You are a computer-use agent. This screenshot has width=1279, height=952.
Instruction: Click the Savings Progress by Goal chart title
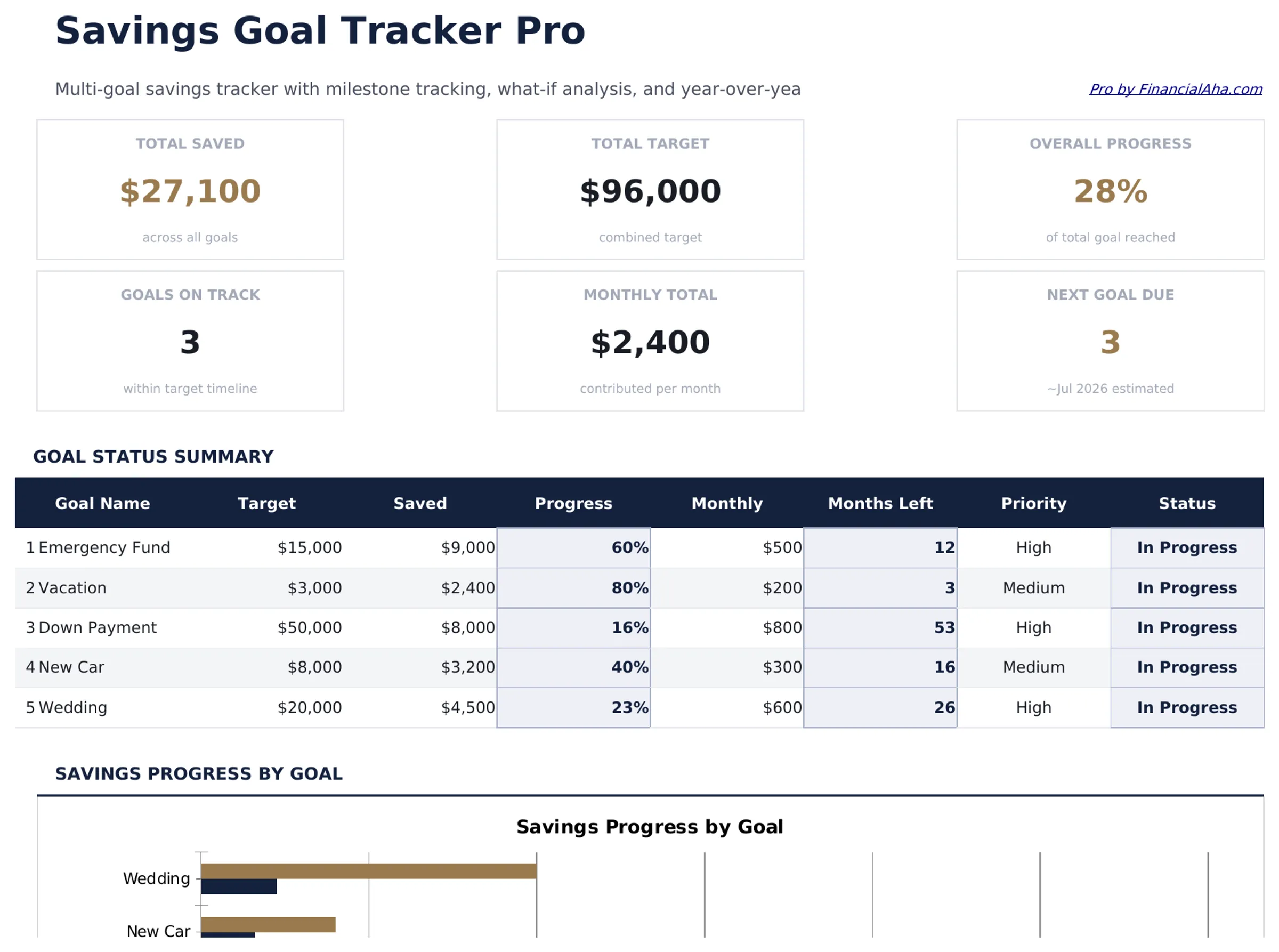650,826
